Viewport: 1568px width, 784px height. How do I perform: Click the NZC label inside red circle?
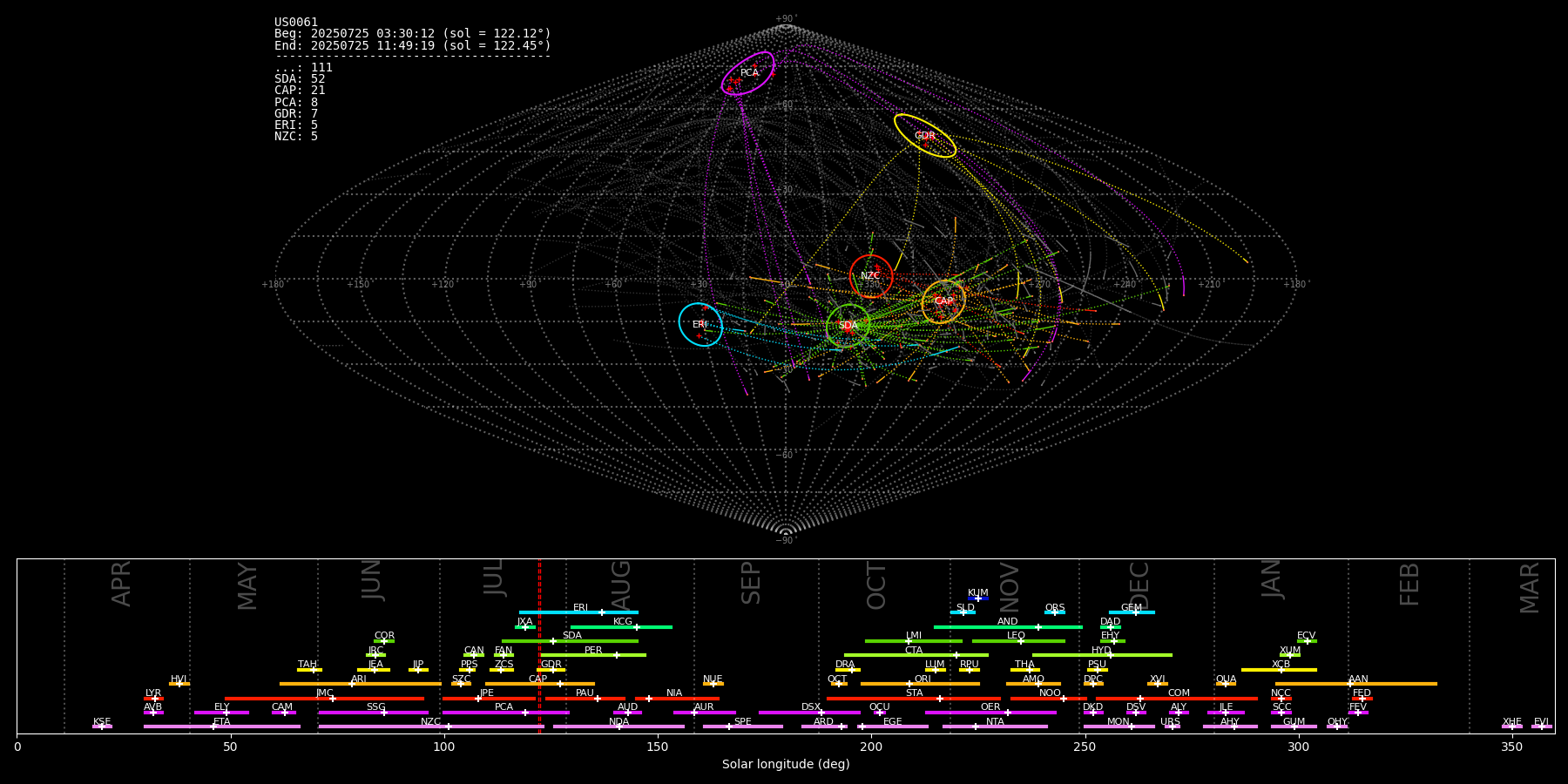[870, 276]
